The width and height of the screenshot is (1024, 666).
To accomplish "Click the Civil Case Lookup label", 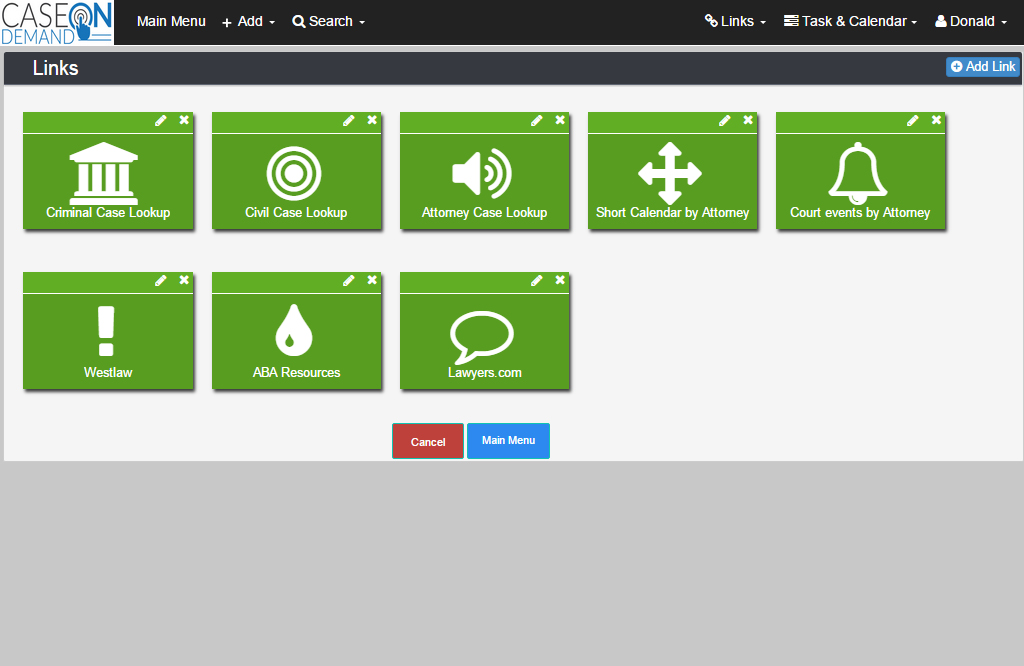I will point(296,213).
